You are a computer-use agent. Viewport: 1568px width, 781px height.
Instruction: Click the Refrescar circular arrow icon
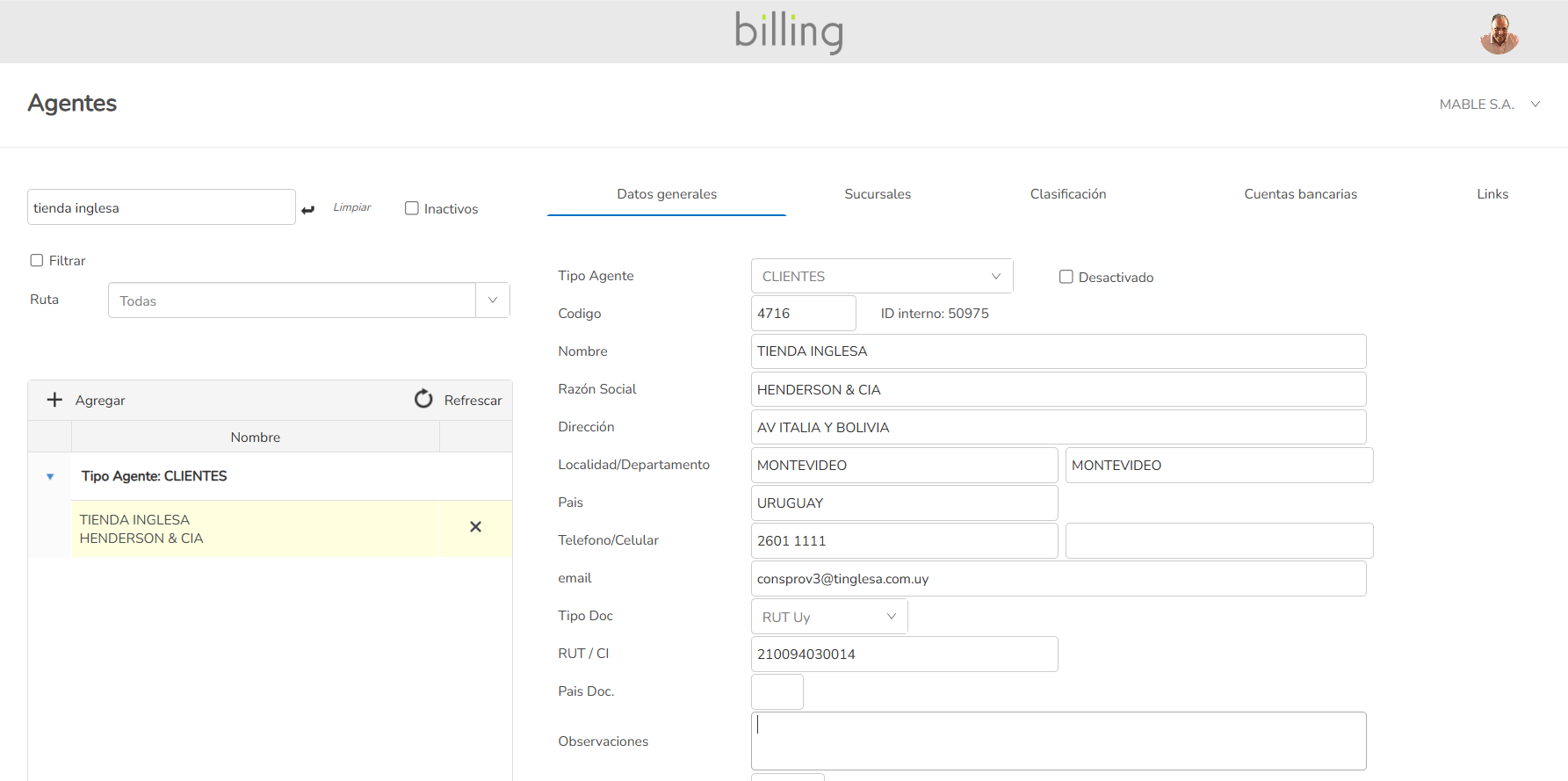423,399
